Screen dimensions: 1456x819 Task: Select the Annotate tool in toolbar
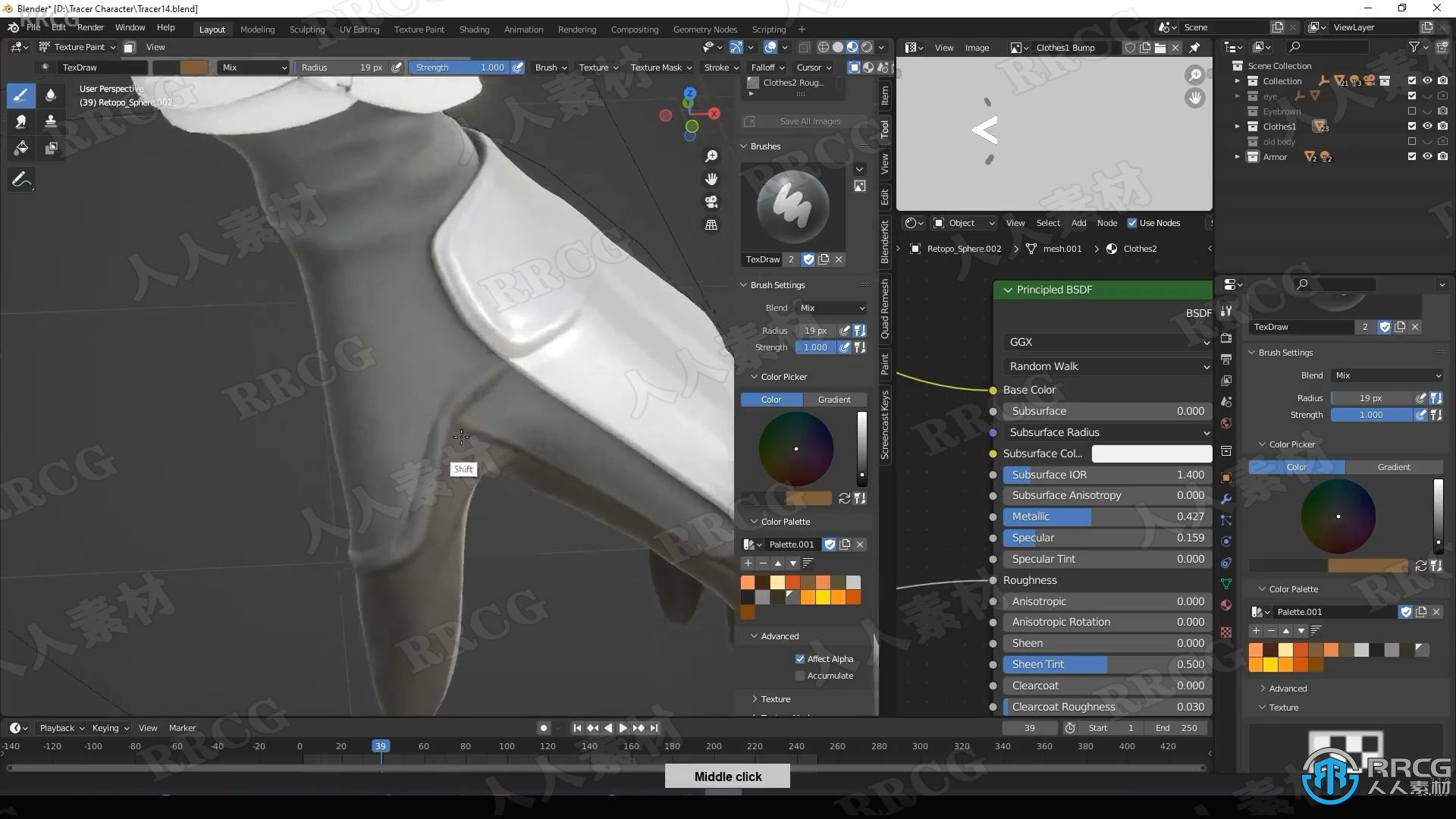point(21,179)
